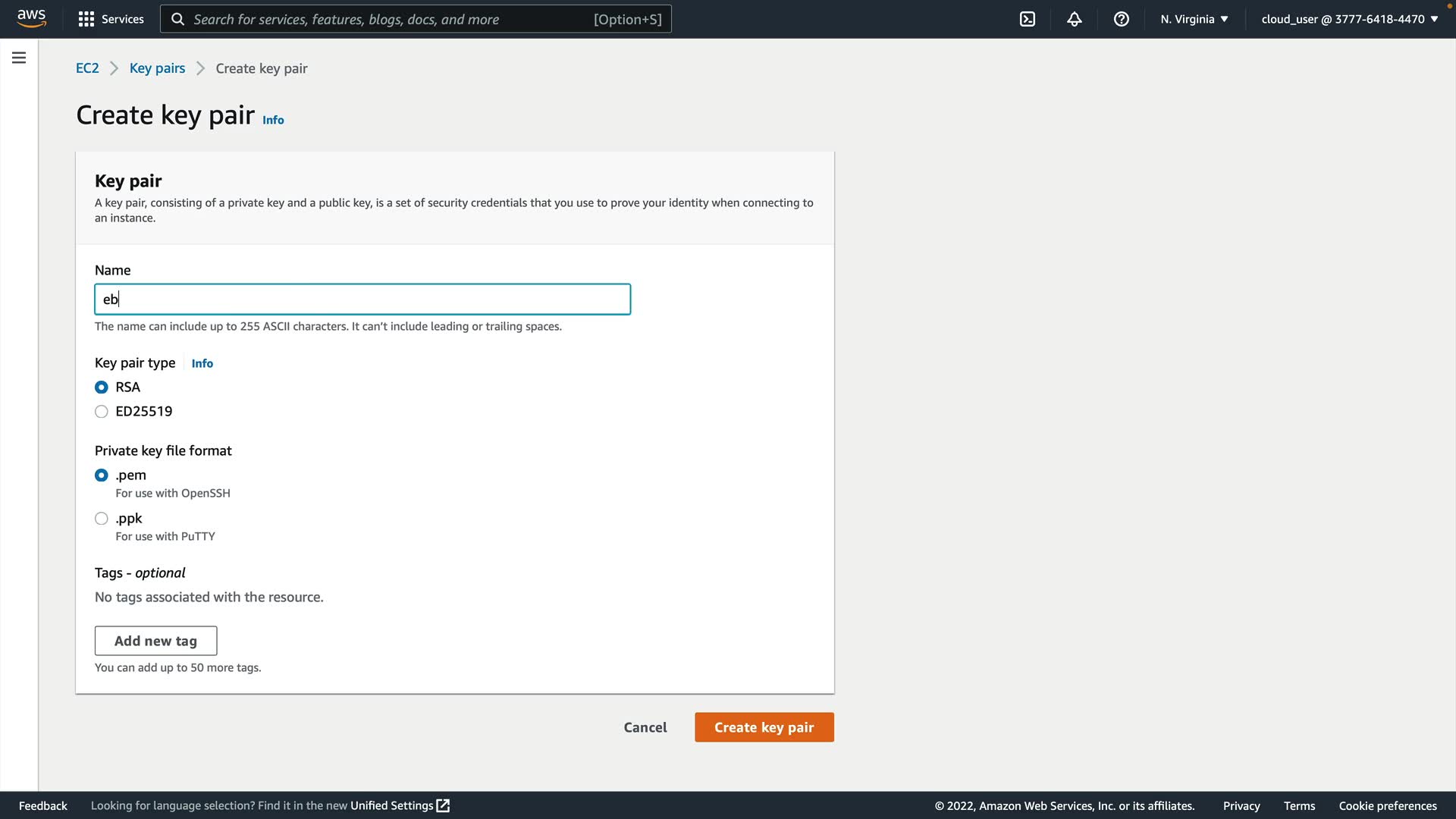Viewport: 1456px width, 819px height.
Task: Click the Add new tag button
Action: 155,641
